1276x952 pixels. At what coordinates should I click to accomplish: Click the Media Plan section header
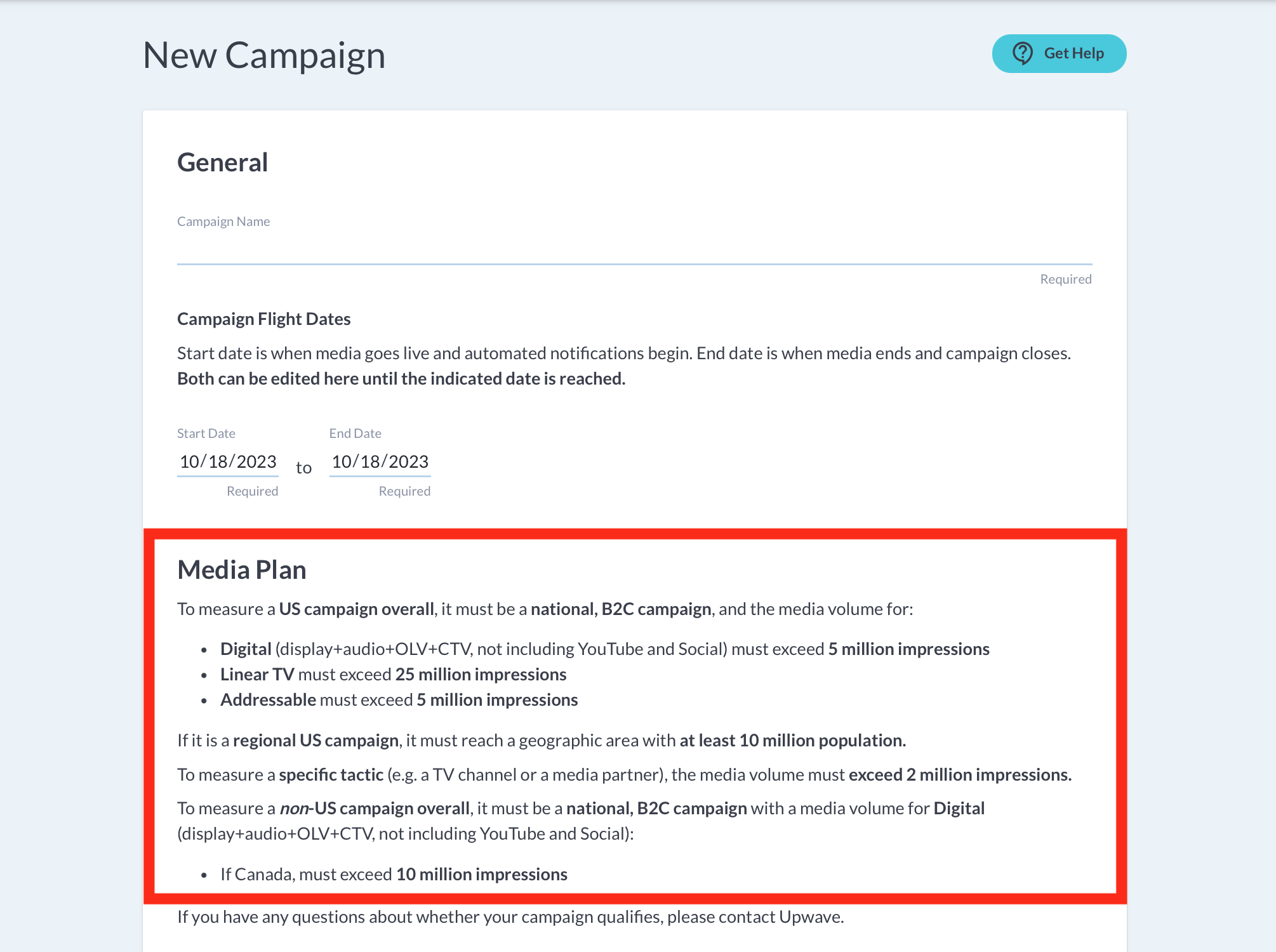[x=241, y=569]
